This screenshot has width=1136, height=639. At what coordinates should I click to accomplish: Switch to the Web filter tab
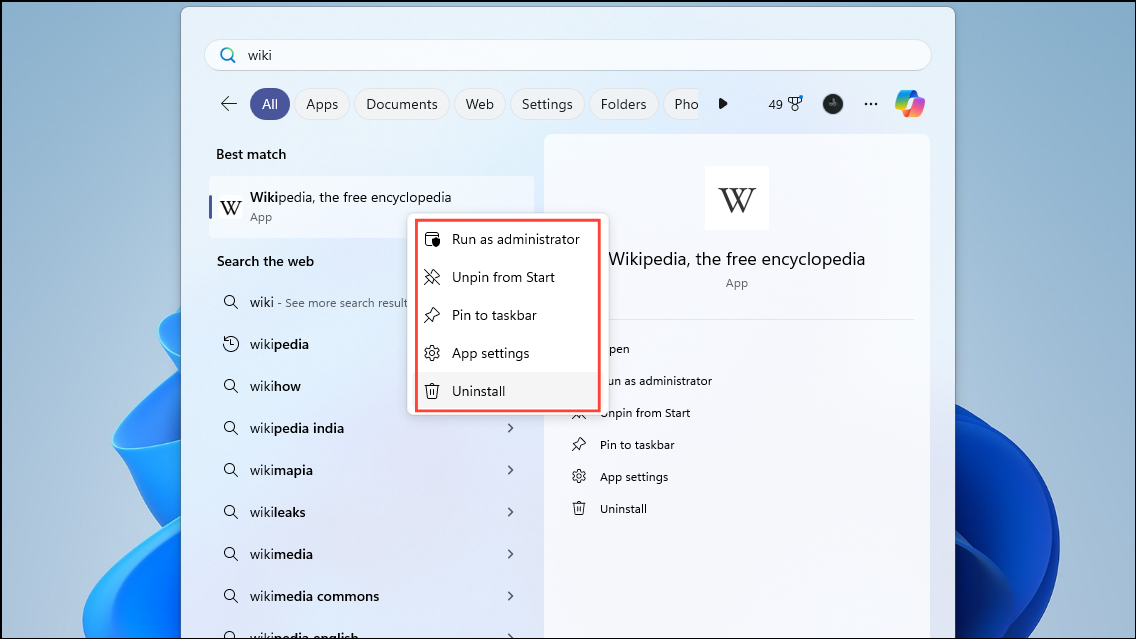click(x=480, y=104)
